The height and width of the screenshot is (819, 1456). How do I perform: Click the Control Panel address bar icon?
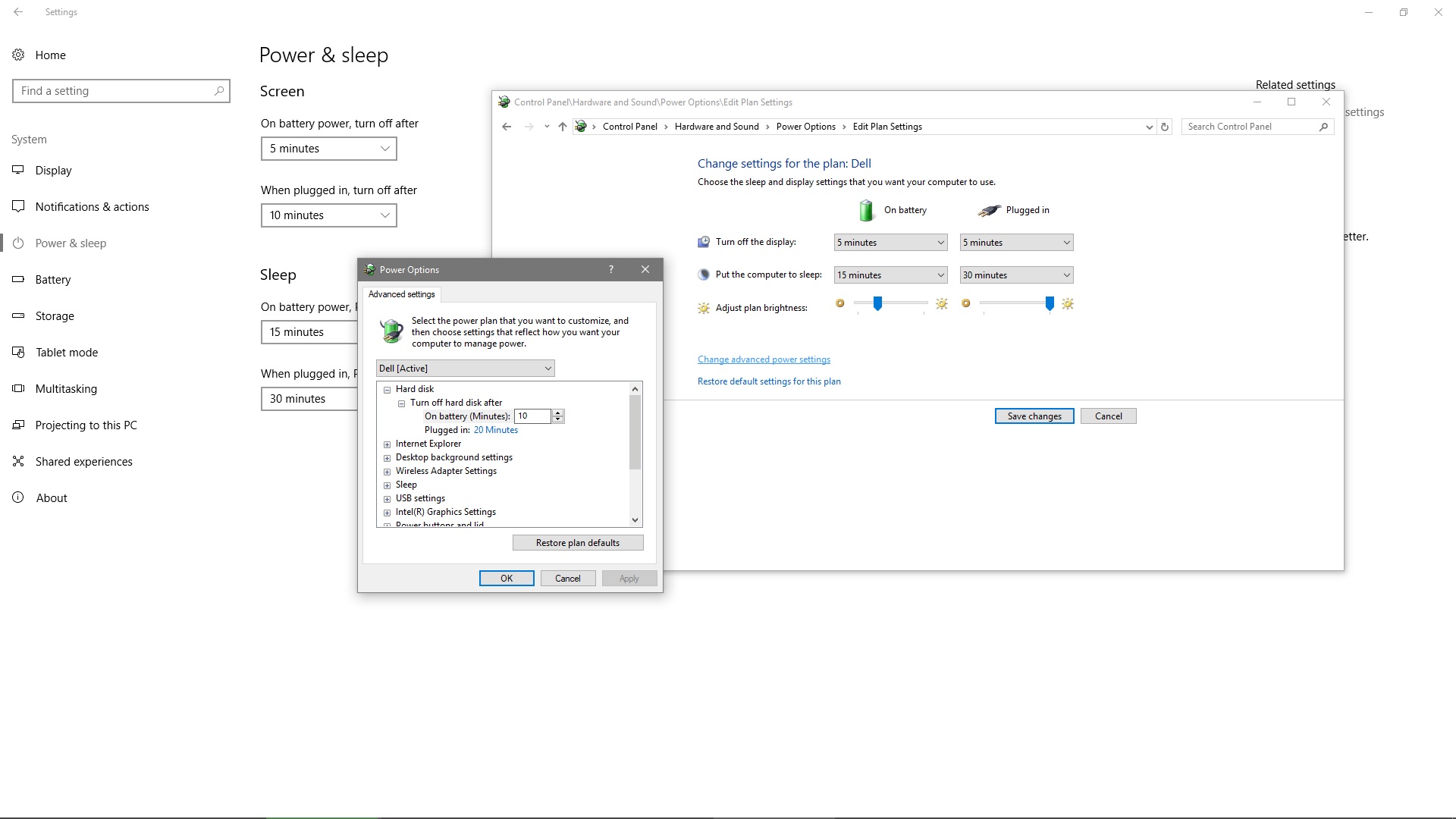pos(581,127)
